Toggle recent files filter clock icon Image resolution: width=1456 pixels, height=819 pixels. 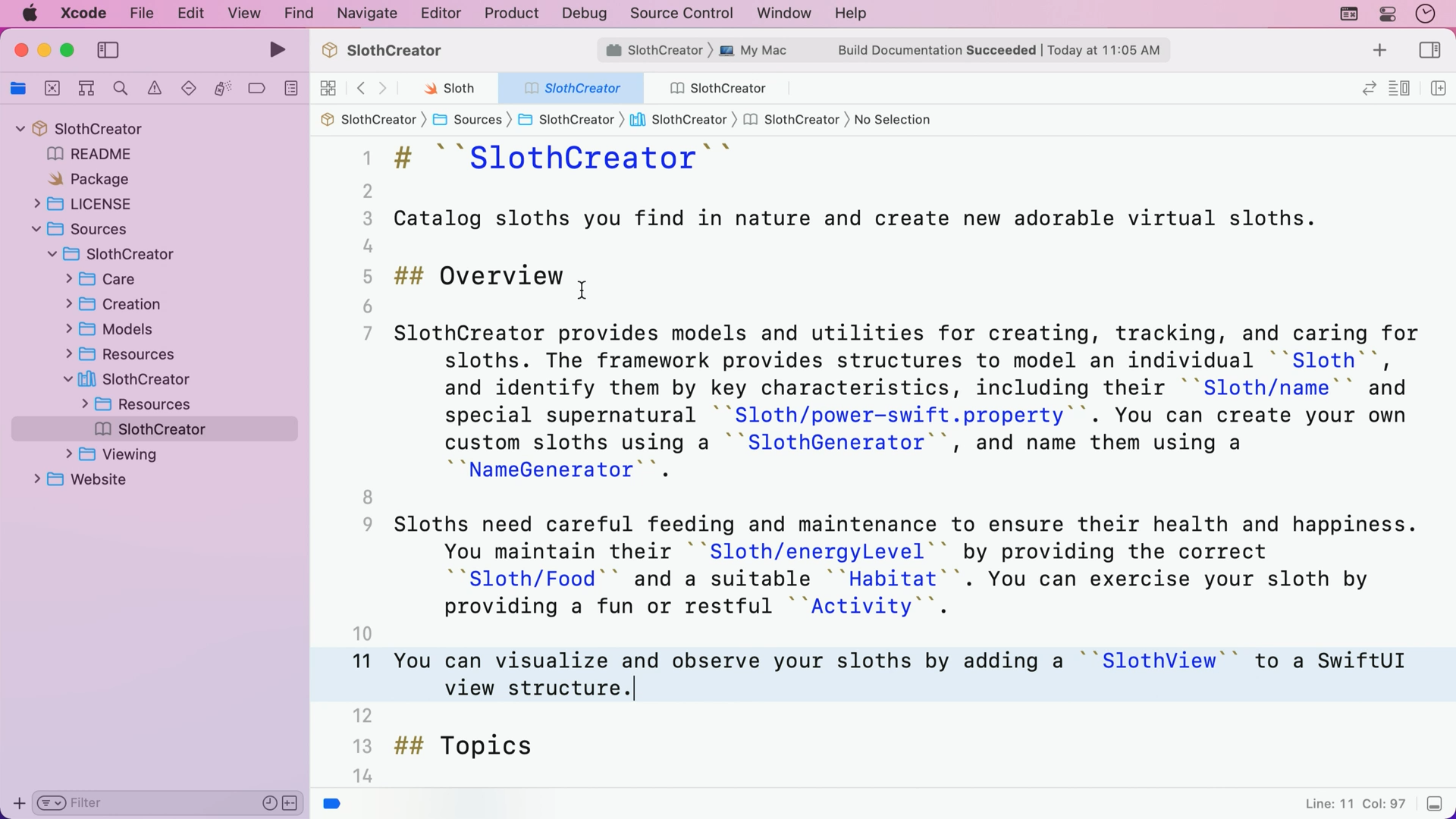[269, 803]
